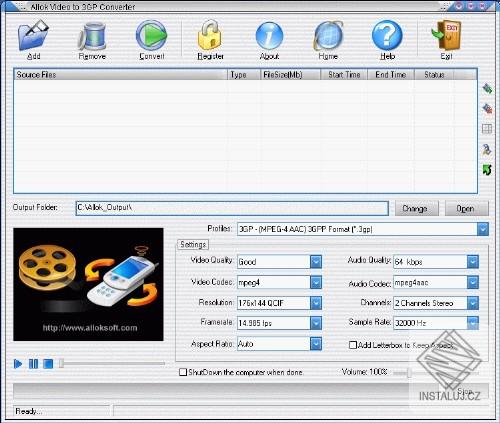The height and width of the screenshot is (423, 500).
Task: Open the Channels dropdown
Action: coord(473,303)
